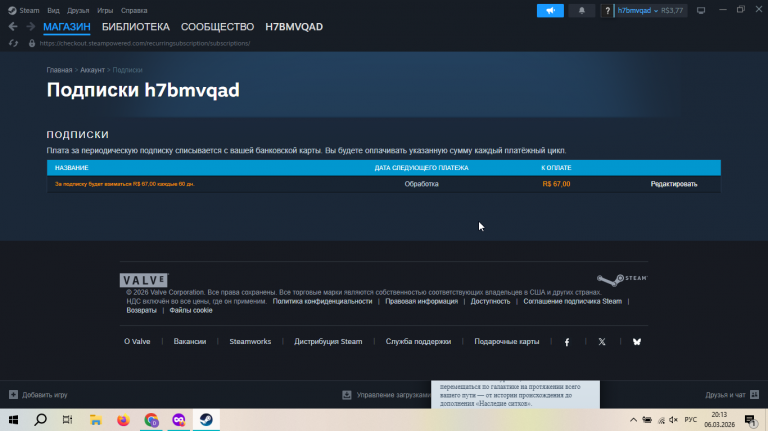Image resolution: width=768 pixels, height=431 pixels.
Task: Click the Аккаунт breadcrumb link
Action: 93,70
